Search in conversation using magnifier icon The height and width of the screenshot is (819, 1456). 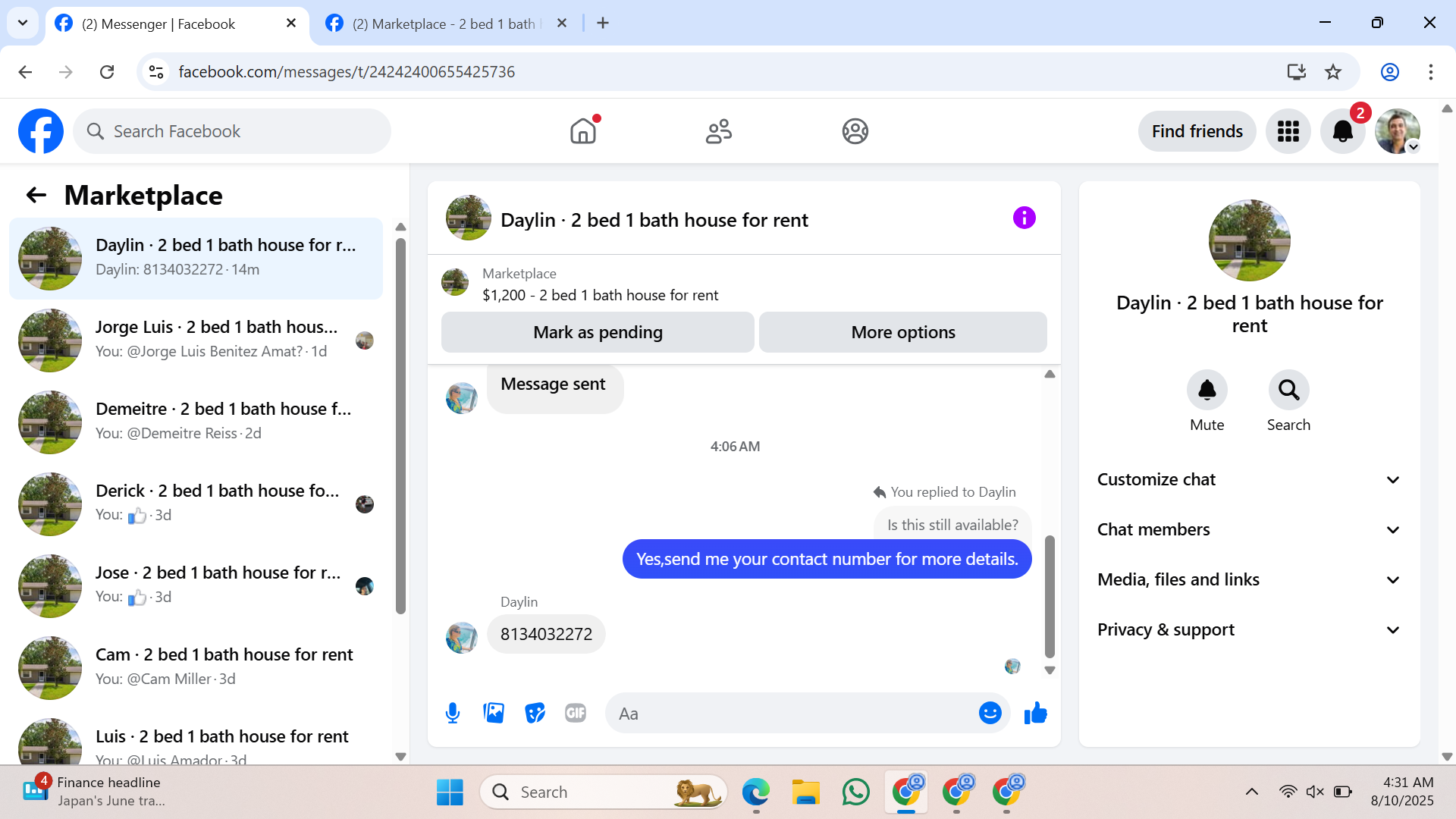pos(1288,390)
